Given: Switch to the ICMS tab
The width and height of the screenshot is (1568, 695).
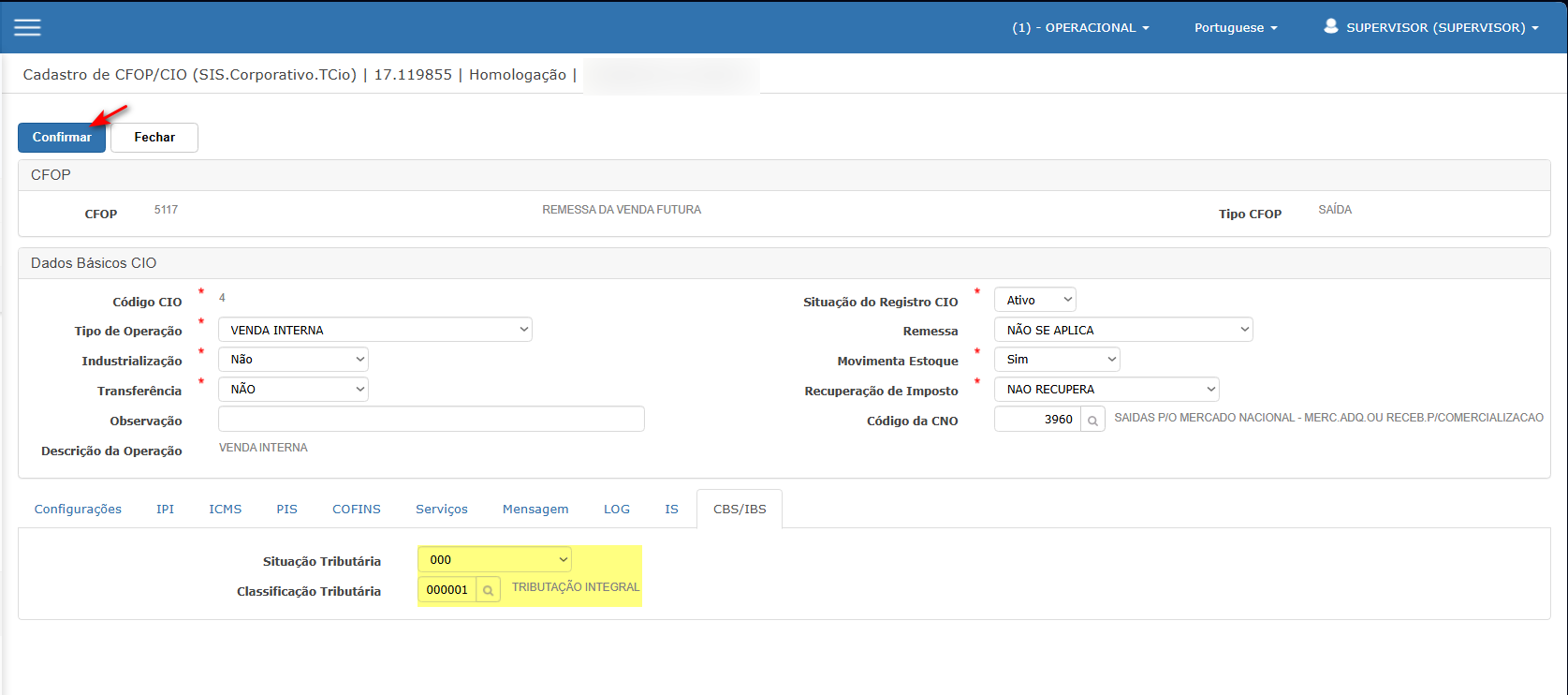Looking at the screenshot, I should click(225, 509).
